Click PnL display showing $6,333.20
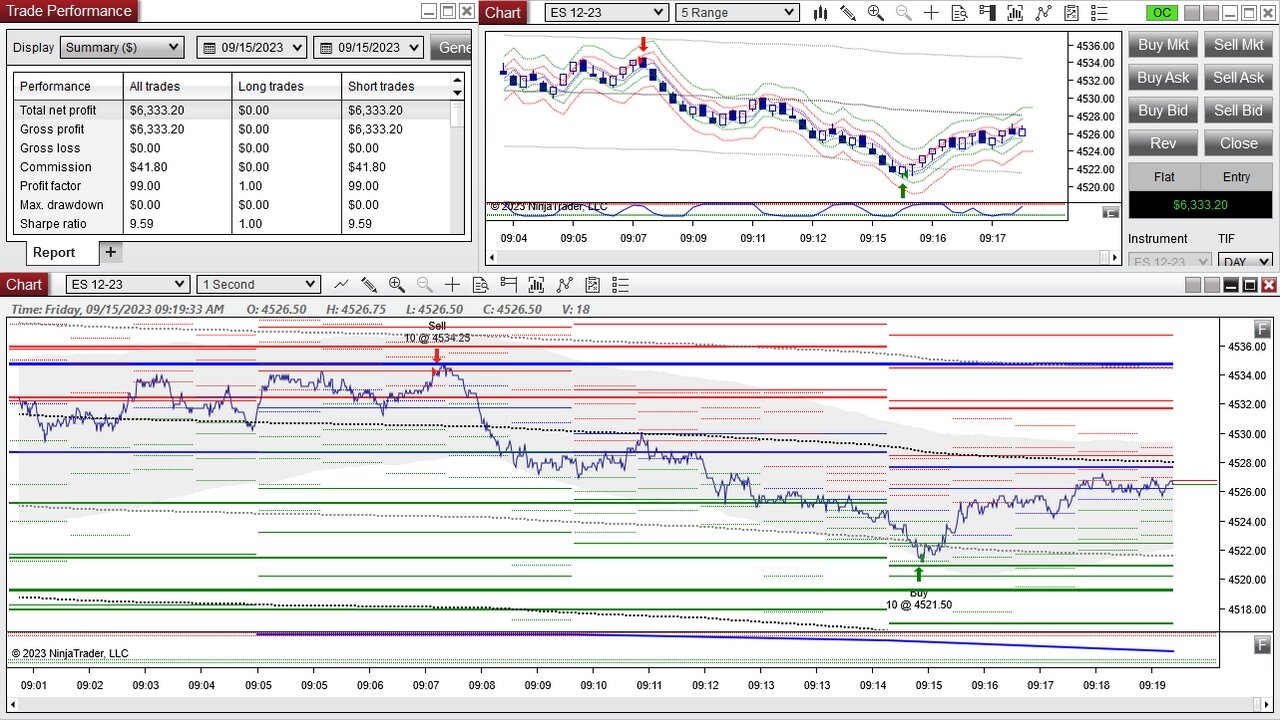Screen dimensions: 1280x720 point(1200,205)
